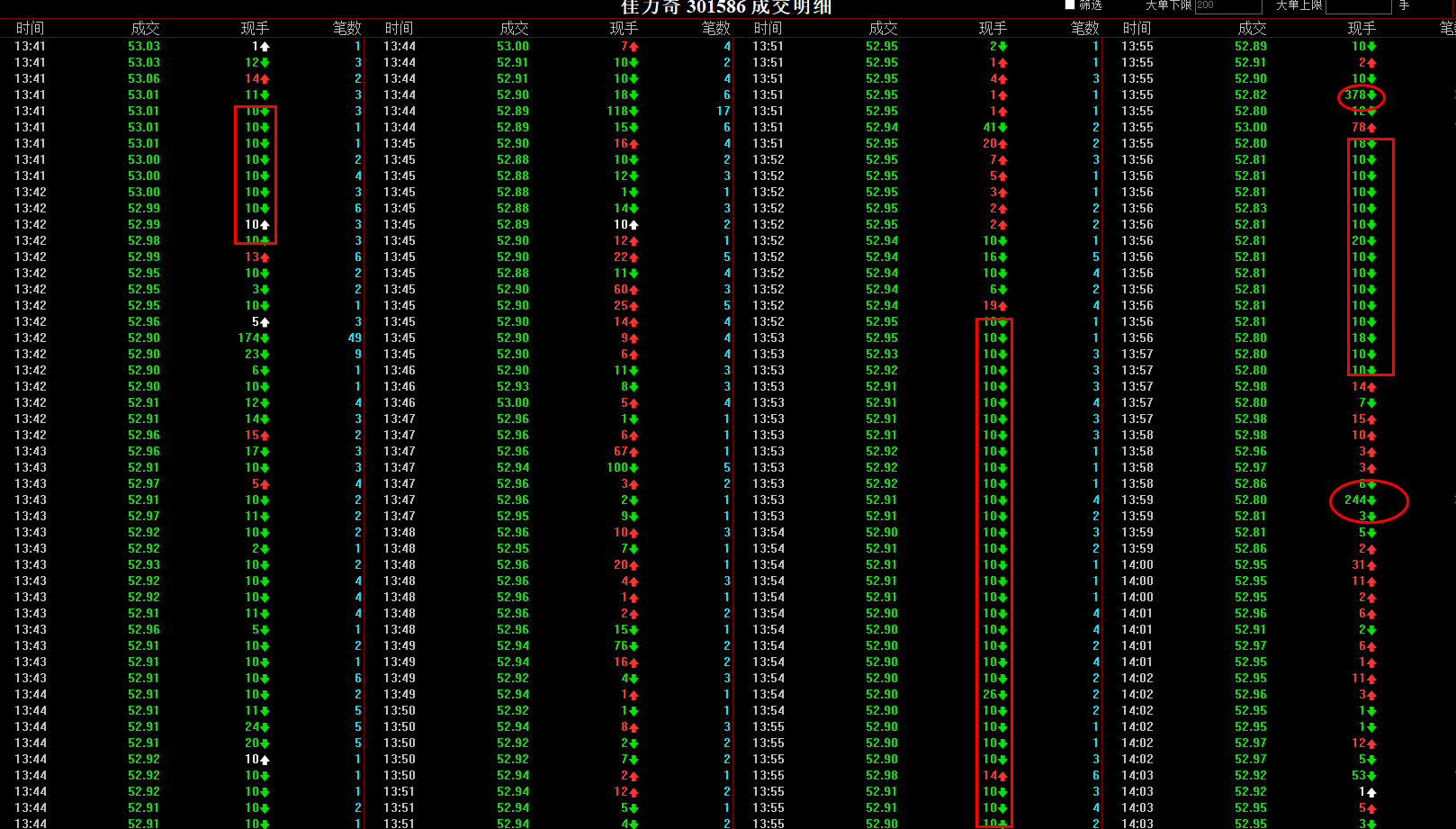The height and width of the screenshot is (829, 1456).
Task: Select the 52.83 price at 13:56
Action: (1251, 209)
